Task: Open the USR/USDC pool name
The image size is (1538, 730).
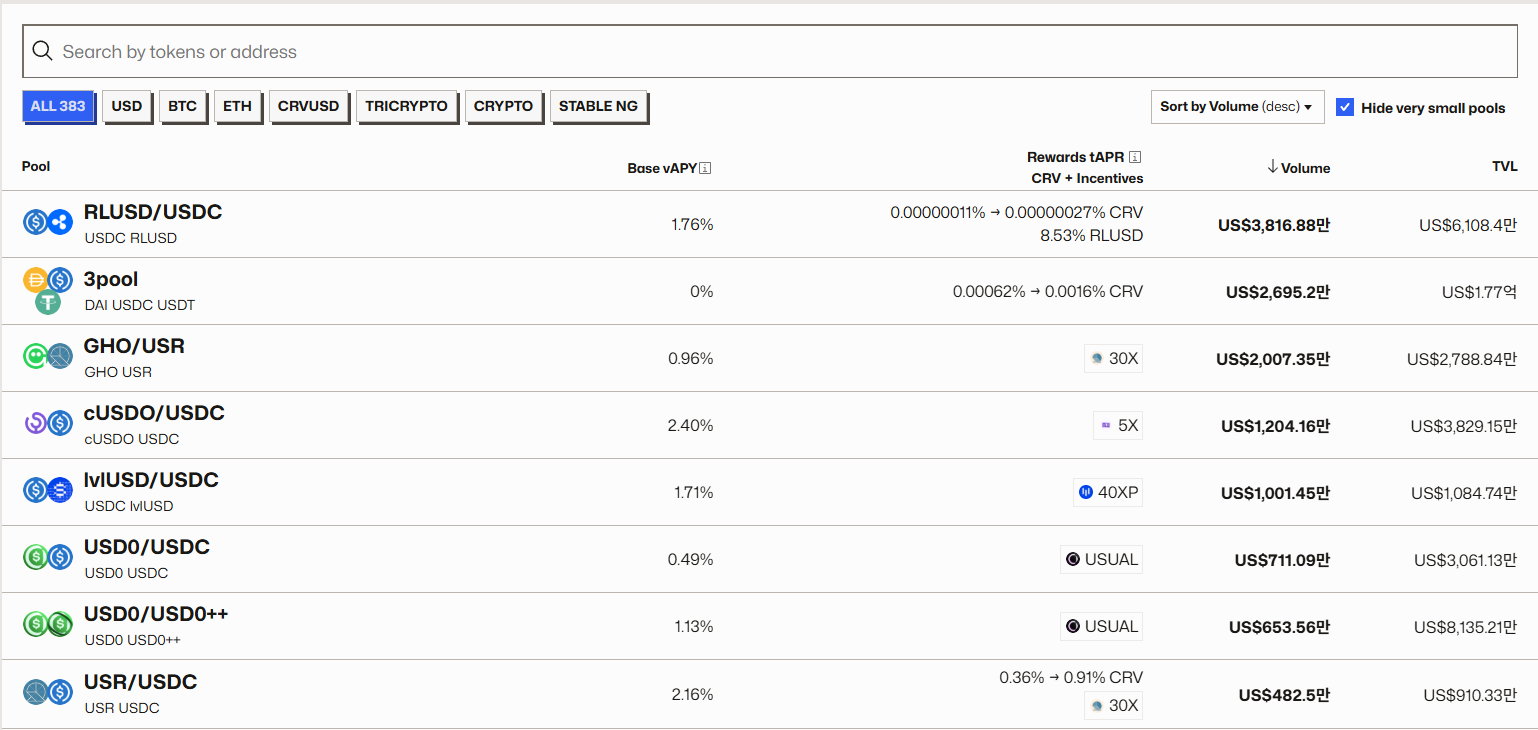Action: 140,682
